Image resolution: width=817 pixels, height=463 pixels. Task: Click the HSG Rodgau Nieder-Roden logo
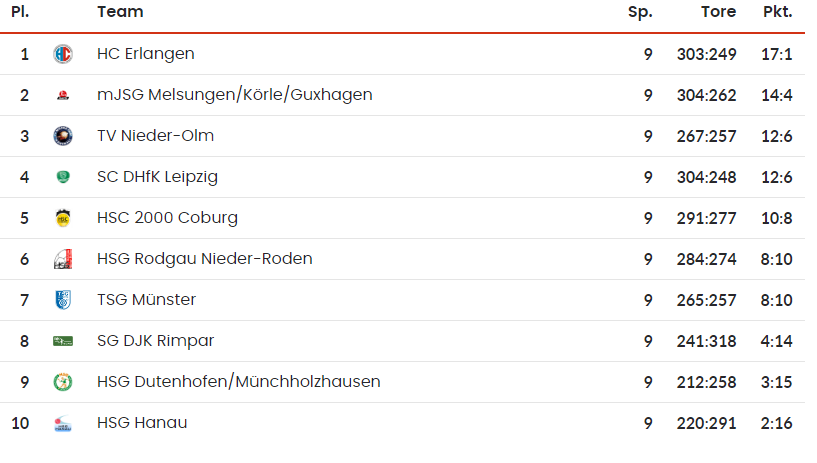point(63,260)
